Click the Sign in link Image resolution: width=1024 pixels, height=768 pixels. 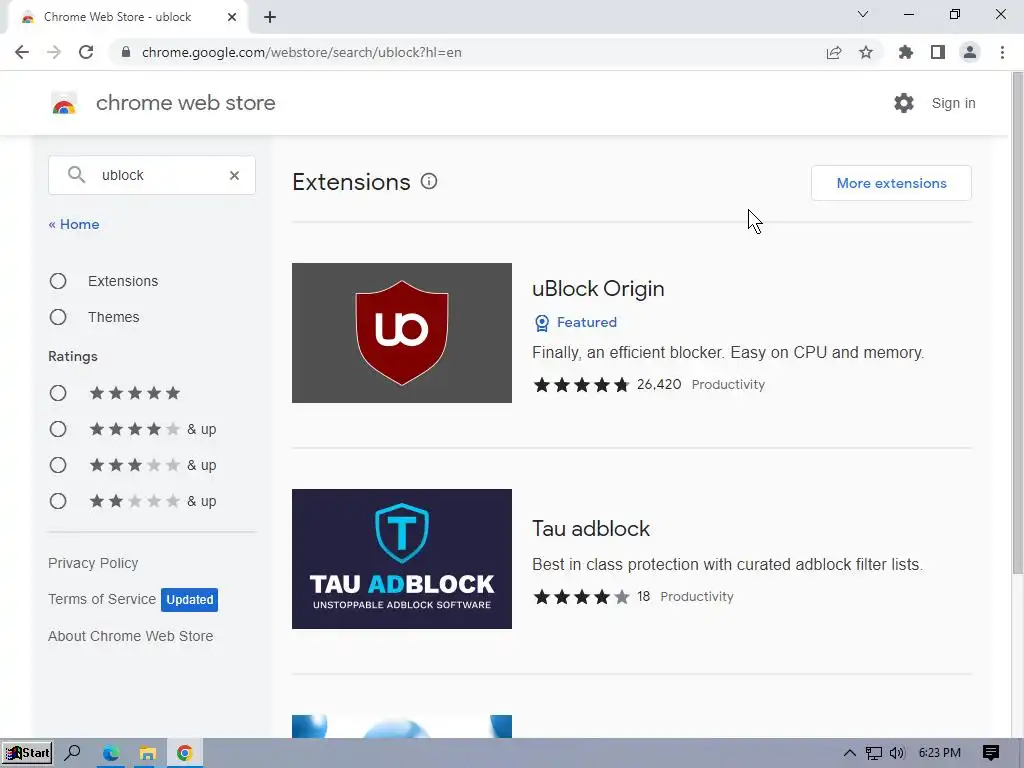(953, 103)
